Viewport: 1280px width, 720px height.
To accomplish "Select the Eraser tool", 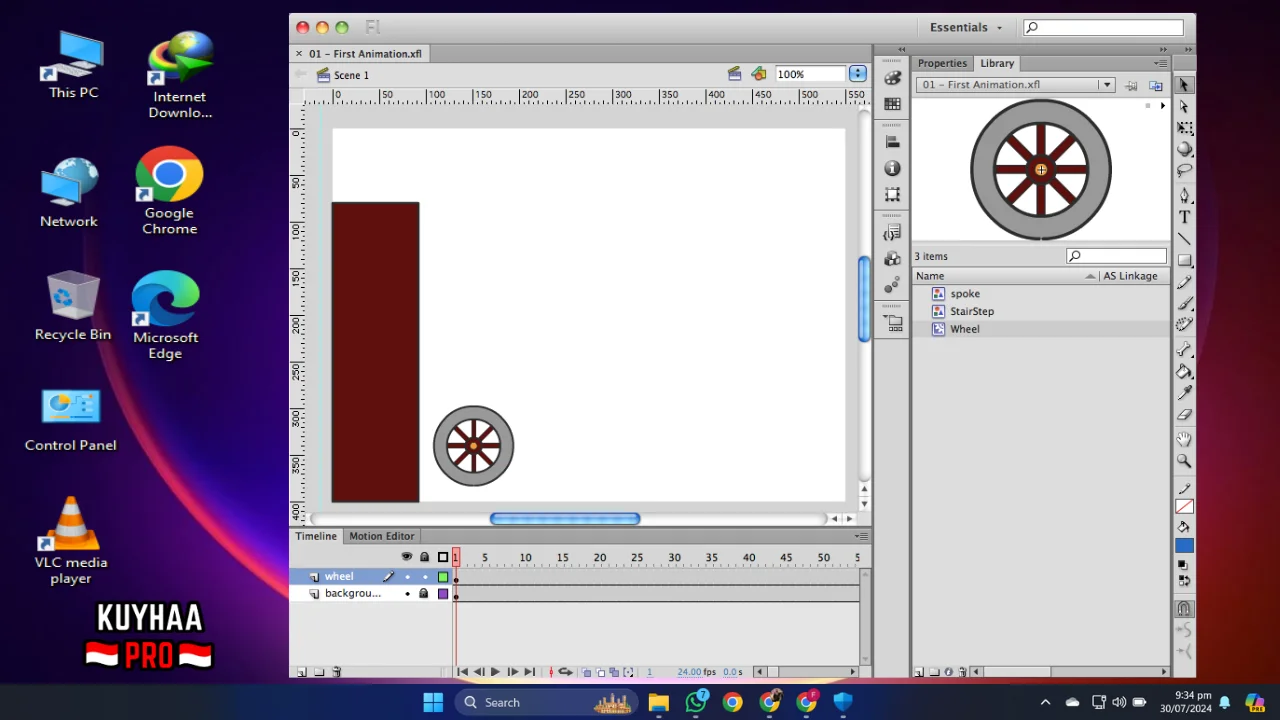I will (x=1184, y=414).
